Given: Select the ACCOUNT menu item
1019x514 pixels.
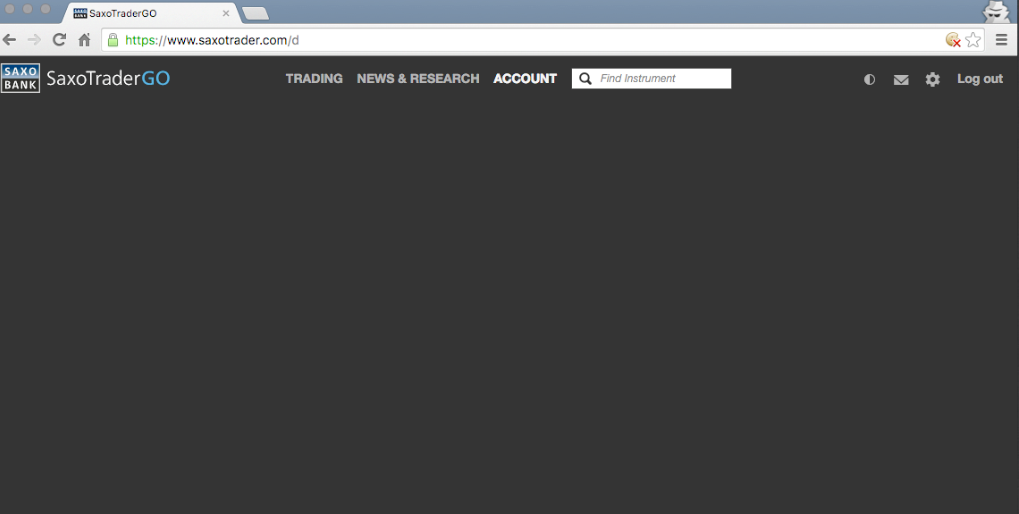Looking at the screenshot, I should pyautogui.click(x=525, y=78).
